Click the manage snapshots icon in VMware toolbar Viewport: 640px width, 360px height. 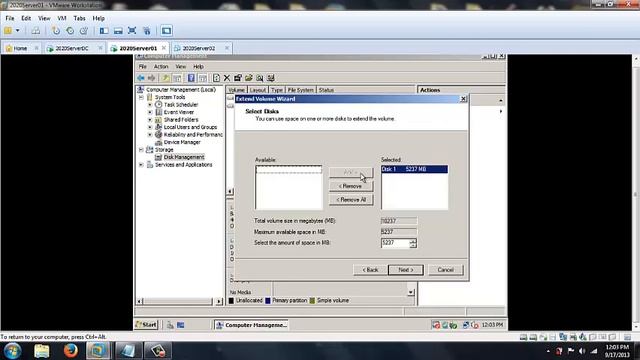coord(84,31)
